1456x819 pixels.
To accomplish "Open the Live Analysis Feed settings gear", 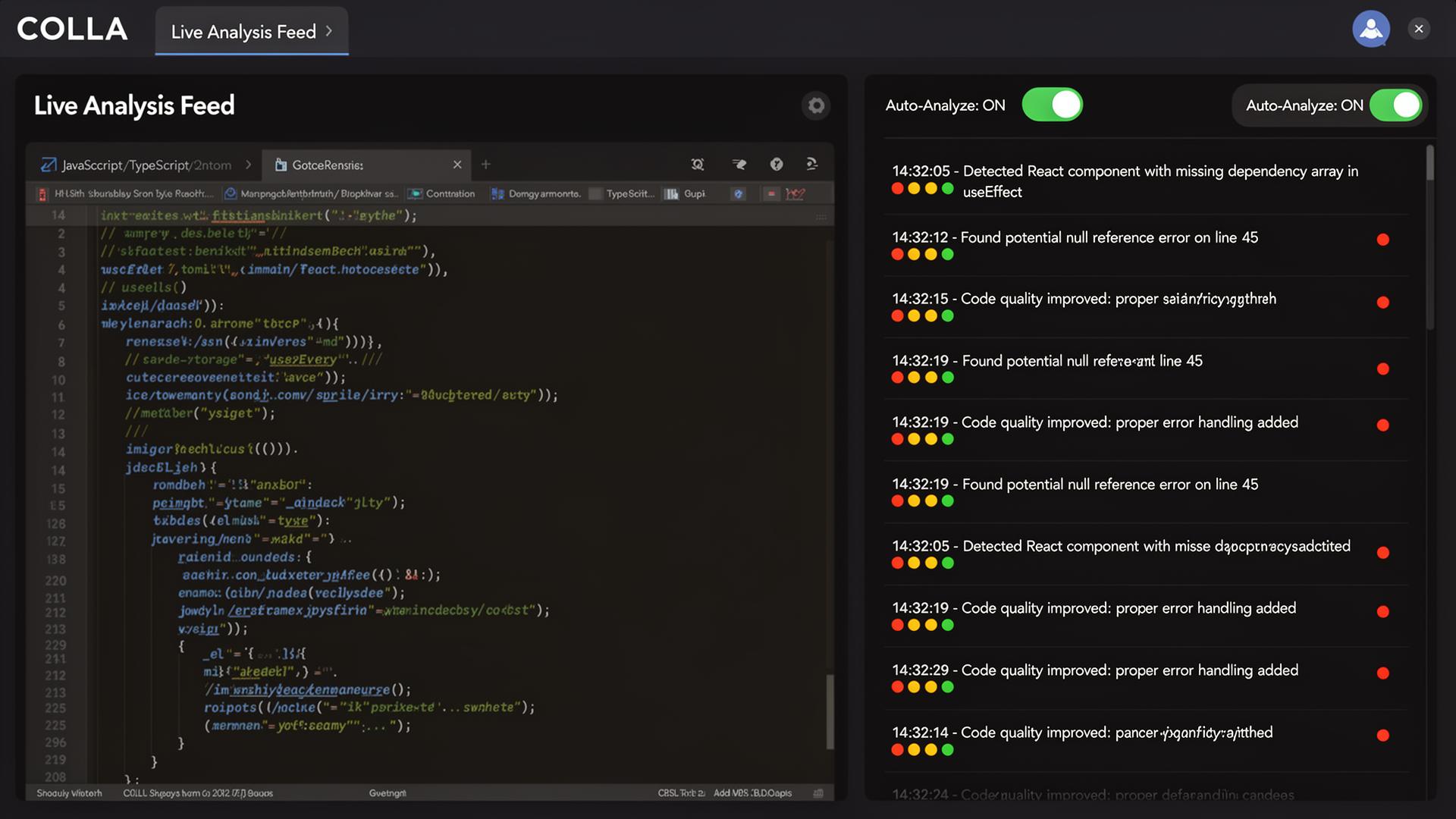I will click(816, 105).
